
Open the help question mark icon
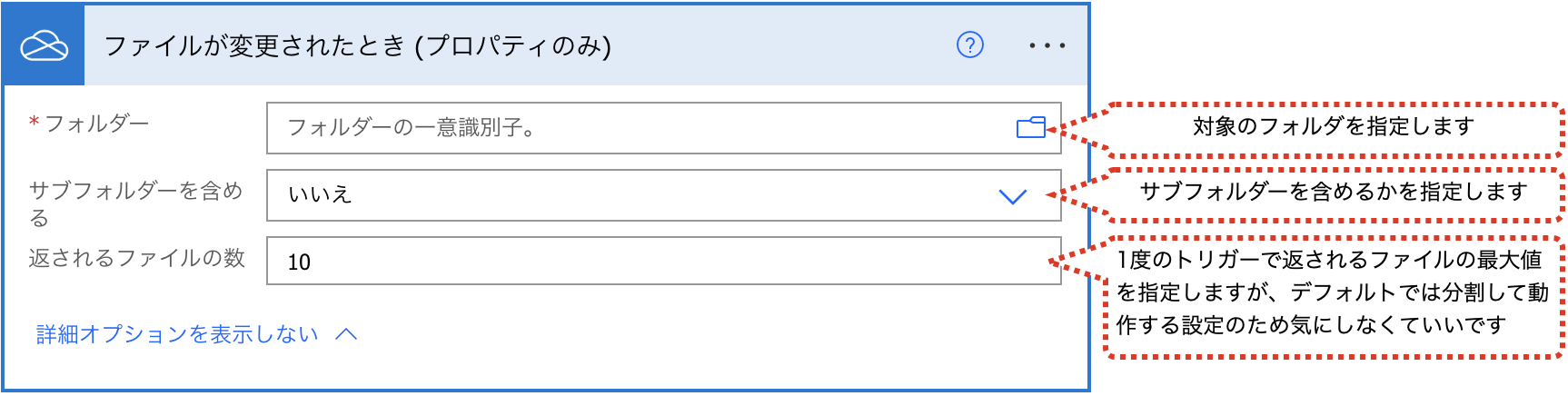pos(970,45)
